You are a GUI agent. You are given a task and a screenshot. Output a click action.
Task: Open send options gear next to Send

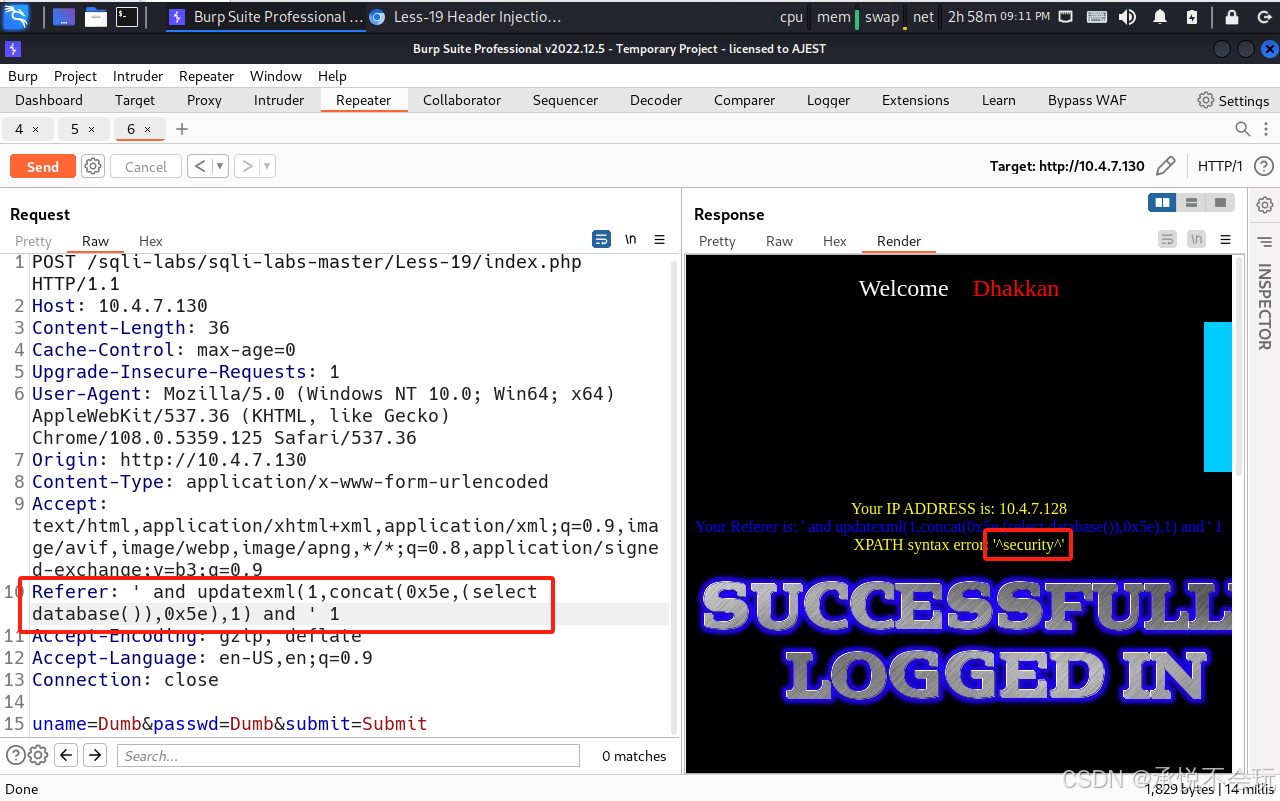pyautogui.click(x=93, y=167)
